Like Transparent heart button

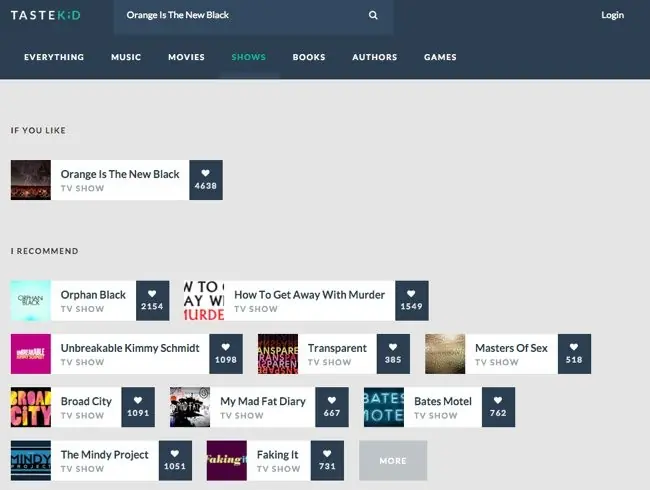click(x=393, y=354)
